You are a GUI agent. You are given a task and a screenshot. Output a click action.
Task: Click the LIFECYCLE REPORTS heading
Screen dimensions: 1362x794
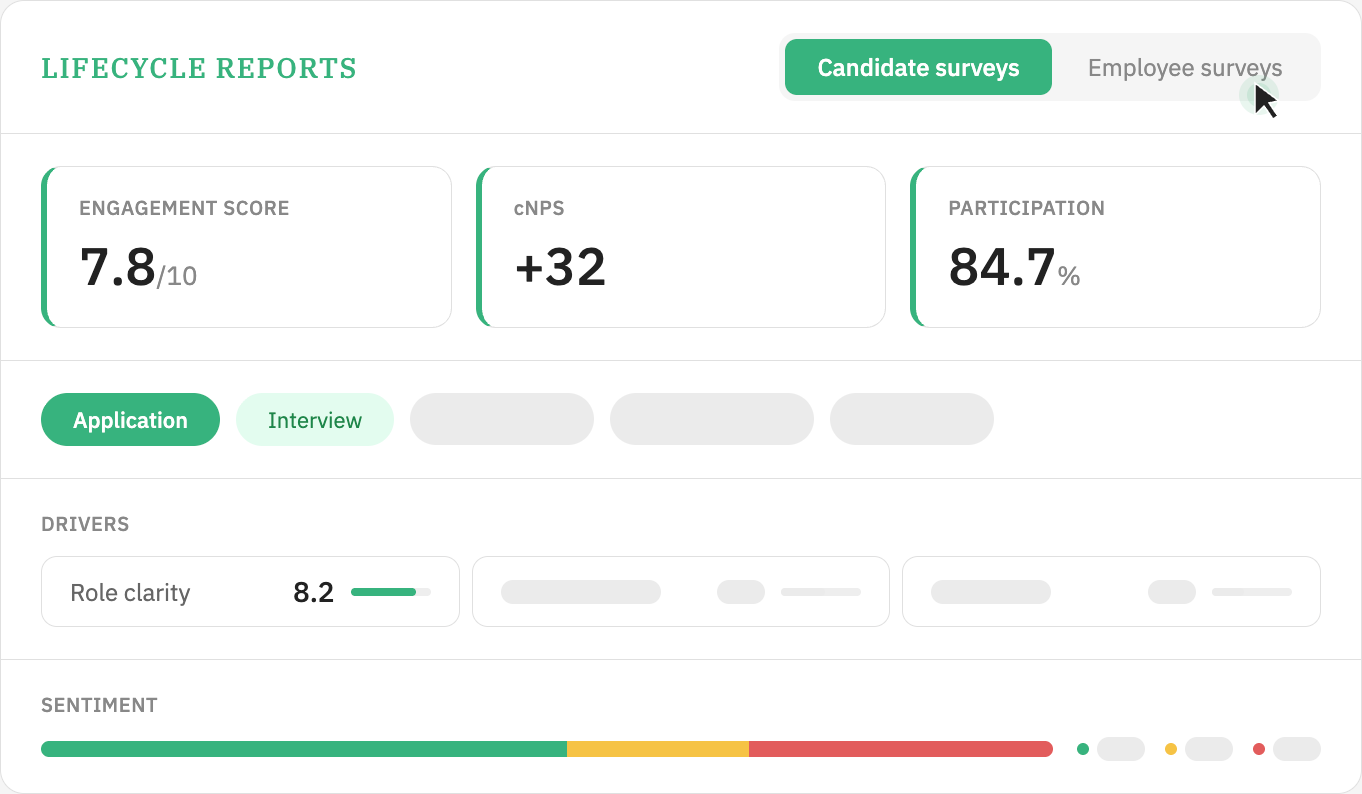[198, 68]
